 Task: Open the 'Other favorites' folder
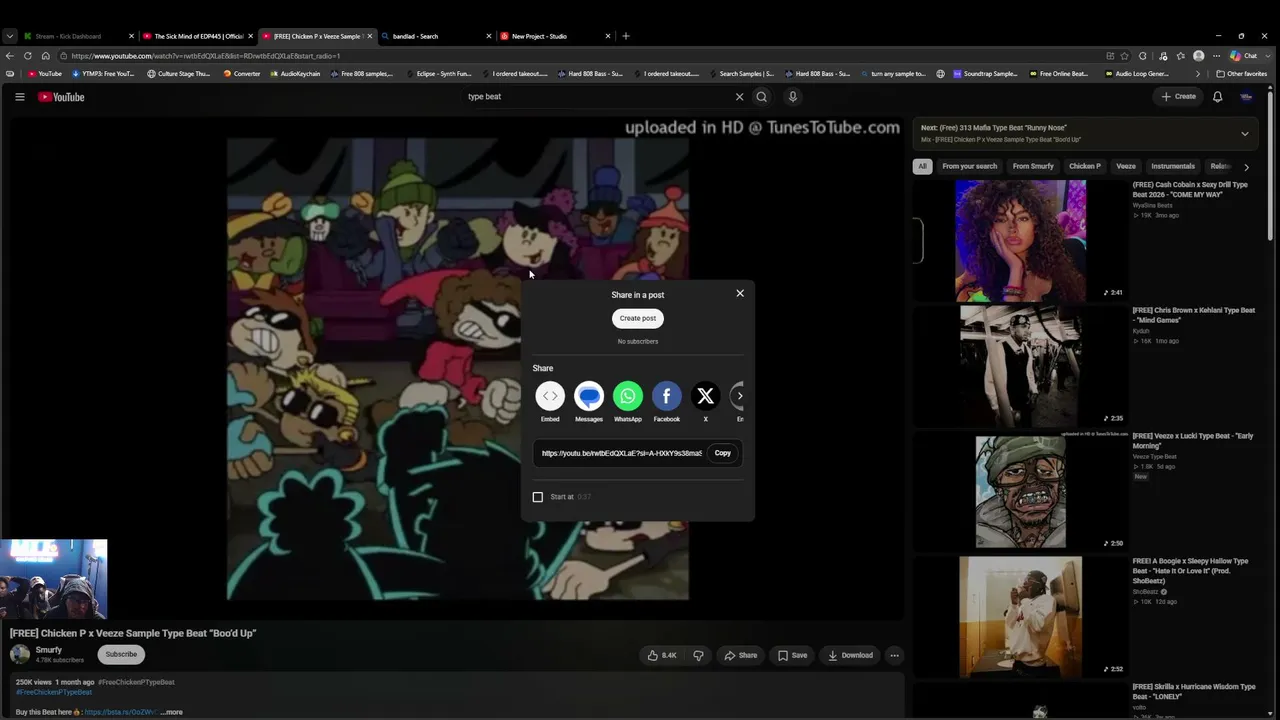(1241, 74)
